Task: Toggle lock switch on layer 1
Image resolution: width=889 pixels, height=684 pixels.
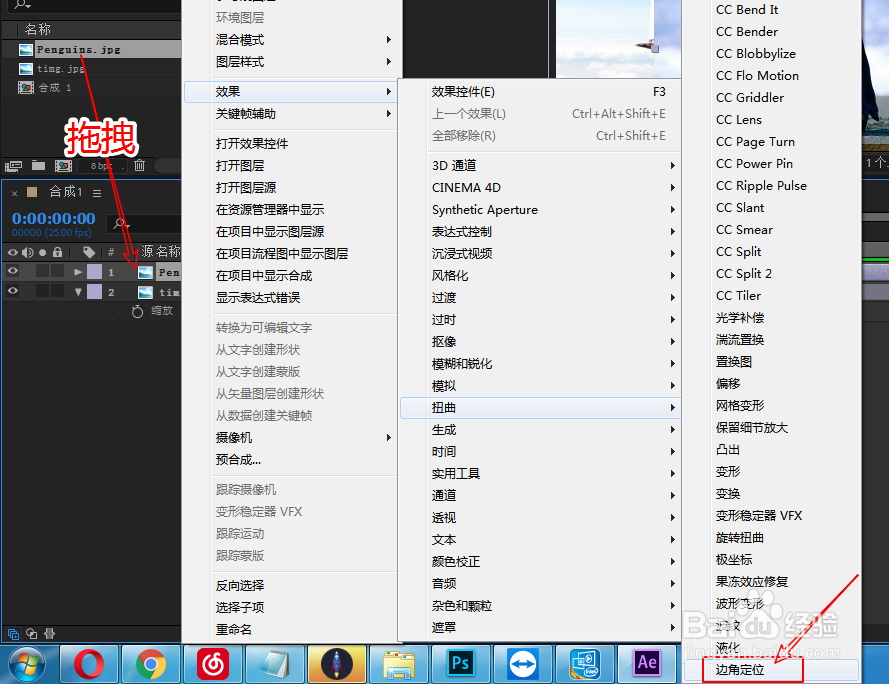Action: click(x=57, y=271)
